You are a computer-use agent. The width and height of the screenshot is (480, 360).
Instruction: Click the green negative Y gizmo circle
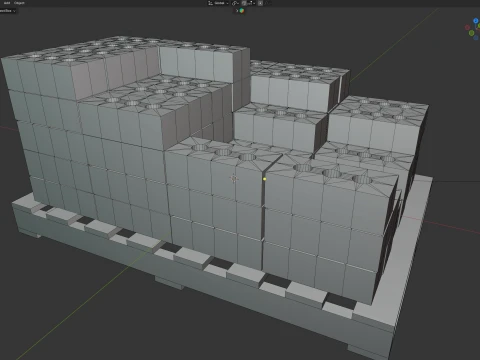(x=471, y=33)
